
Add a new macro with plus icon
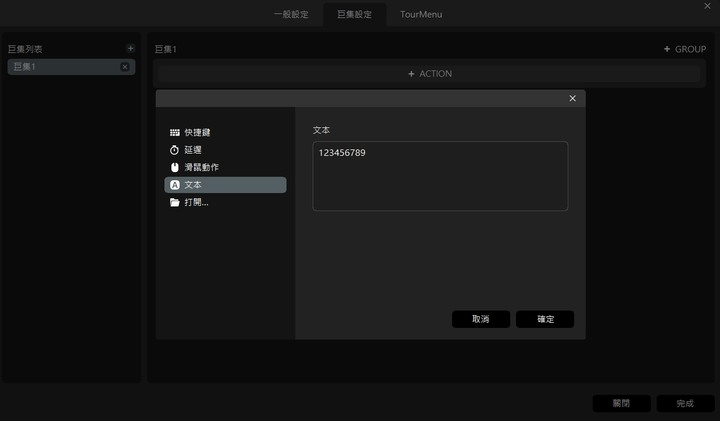[130, 48]
